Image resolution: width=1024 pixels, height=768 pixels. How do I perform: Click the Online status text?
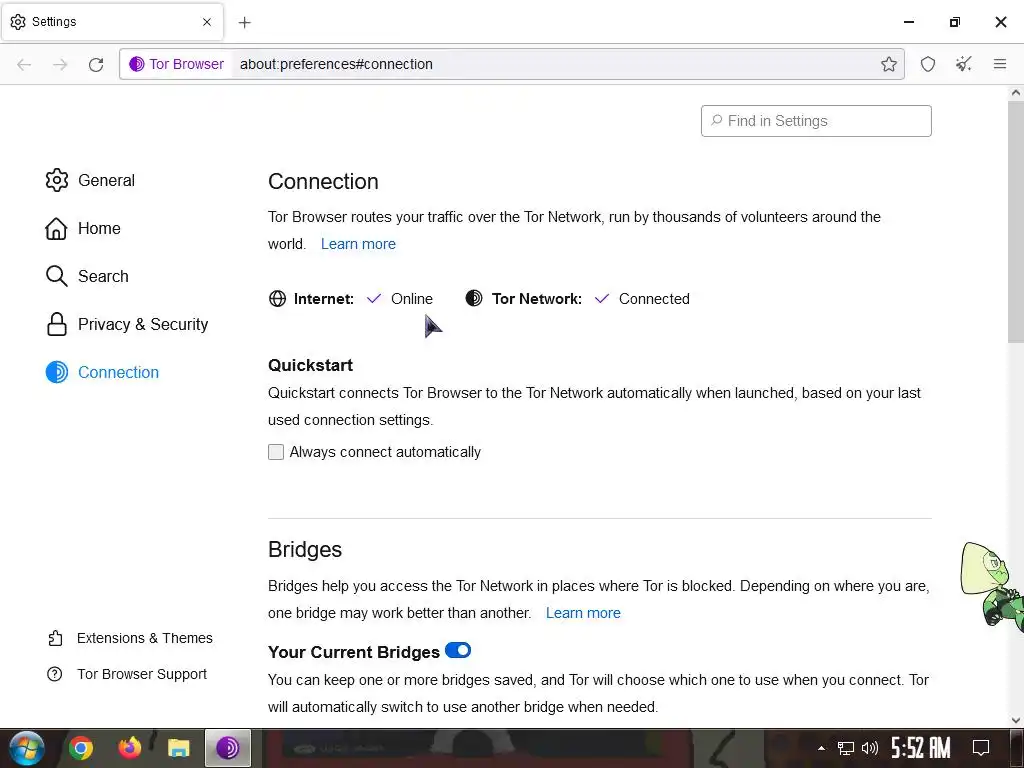pos(411,298)
